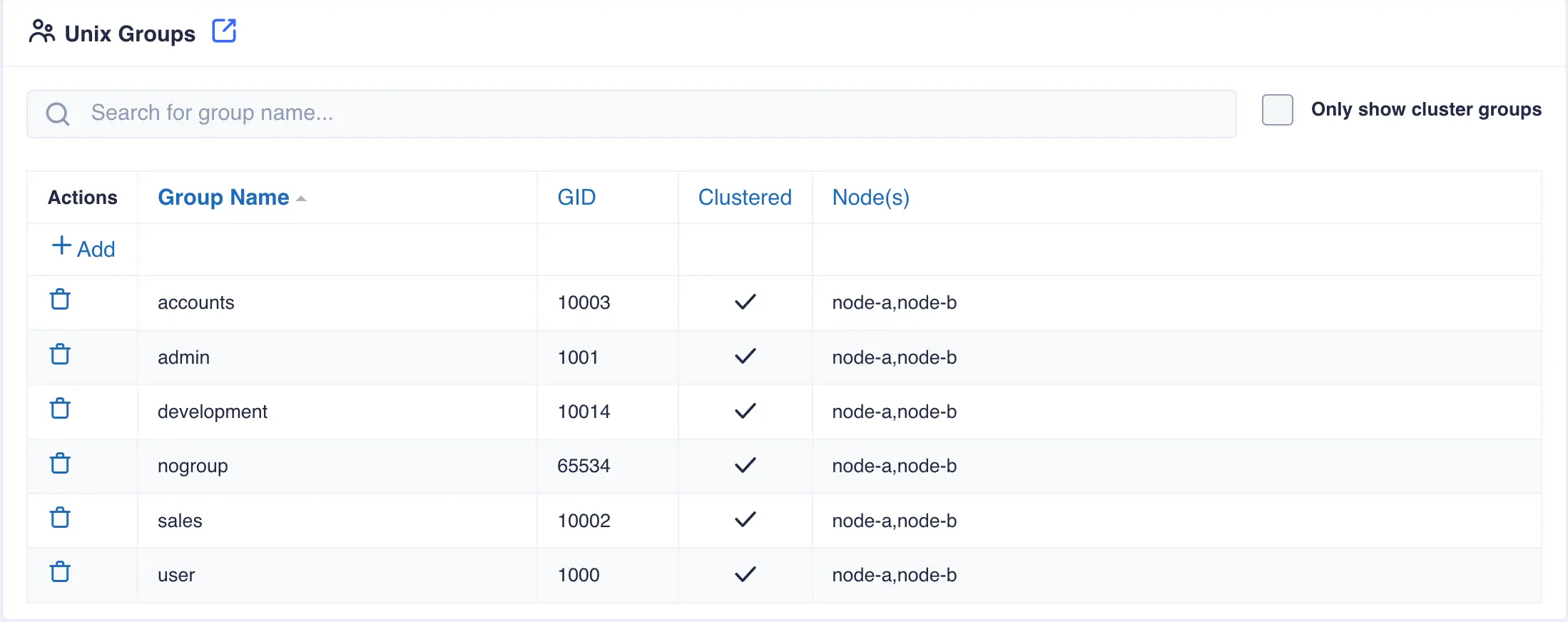1568x622 pixels.
Task: Delete the accounts group with trash icon
Action: [x=61, y=300]
